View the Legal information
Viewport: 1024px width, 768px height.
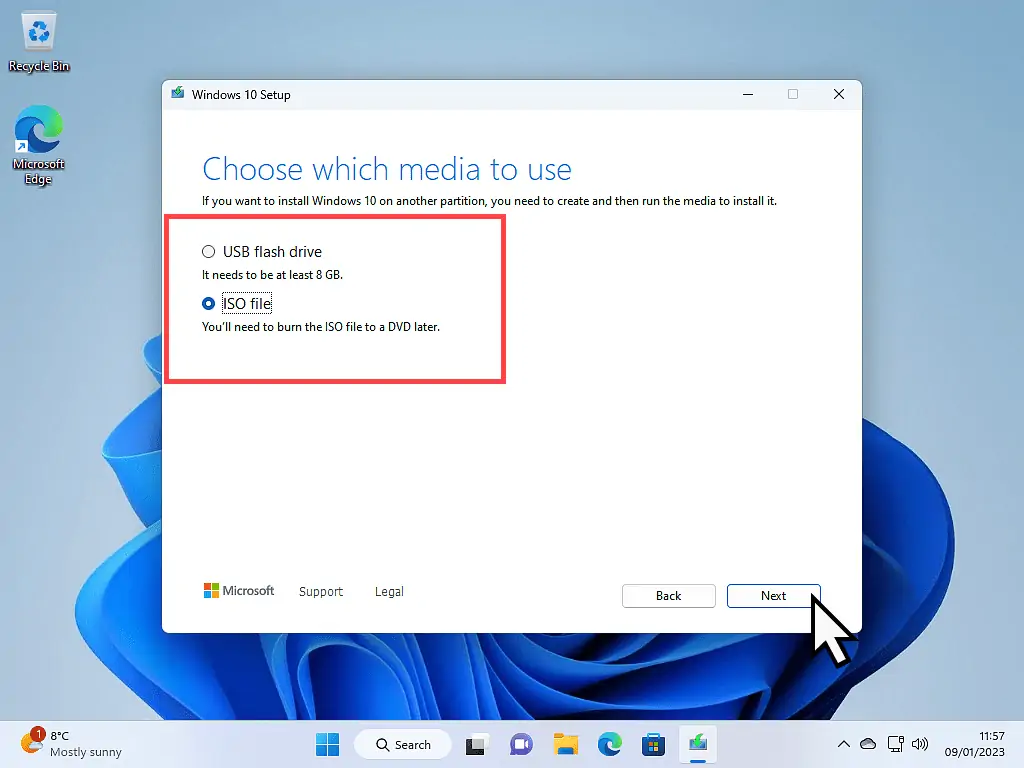point(389,591)
